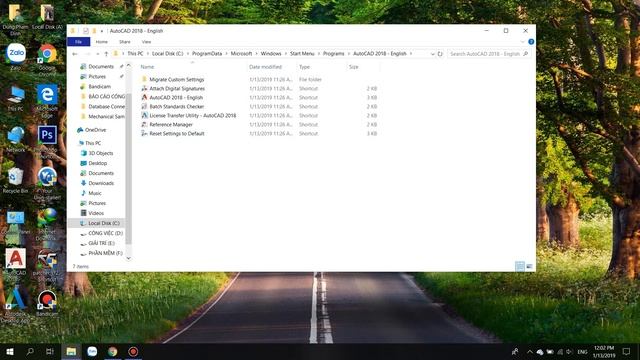
Task: Switch to details view button
Action: [x=520, y=266]
